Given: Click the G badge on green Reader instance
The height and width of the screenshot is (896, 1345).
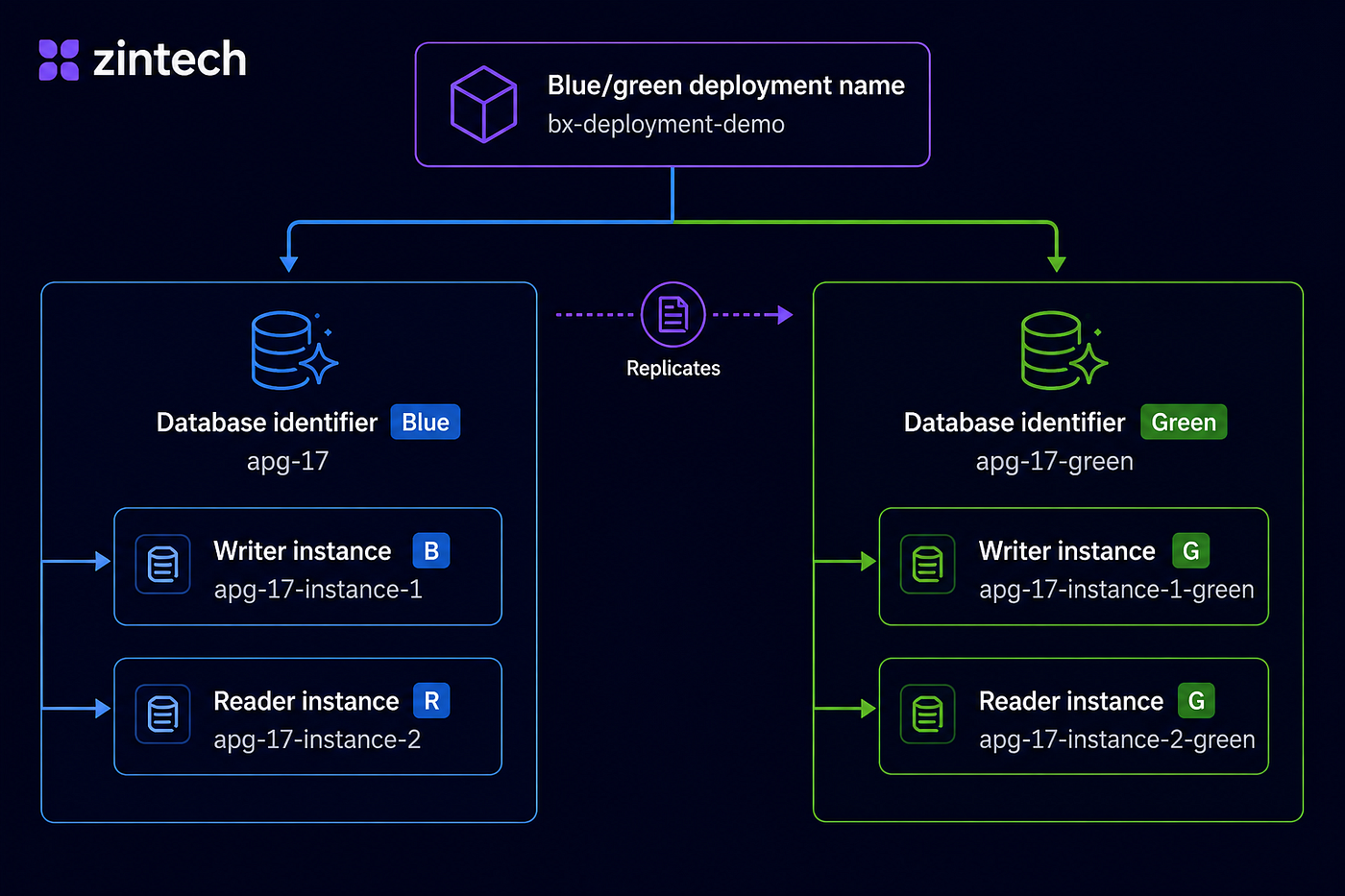Looking at the screenshot, I should [x=1196, y=701].
